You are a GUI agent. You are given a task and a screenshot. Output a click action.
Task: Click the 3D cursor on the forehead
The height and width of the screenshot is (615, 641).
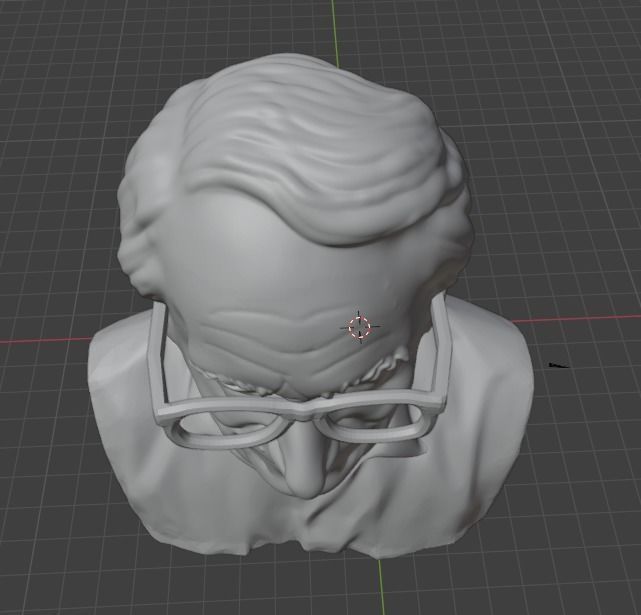click(360, 327)
